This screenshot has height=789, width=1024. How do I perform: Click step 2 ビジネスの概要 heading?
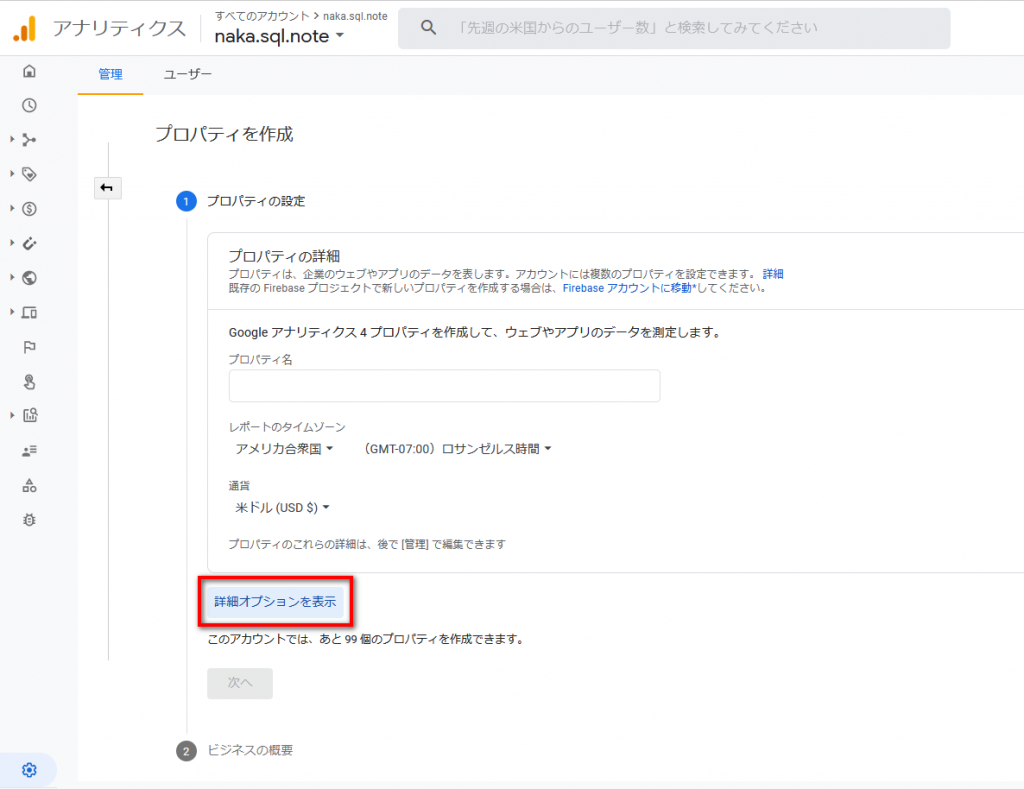250,750
